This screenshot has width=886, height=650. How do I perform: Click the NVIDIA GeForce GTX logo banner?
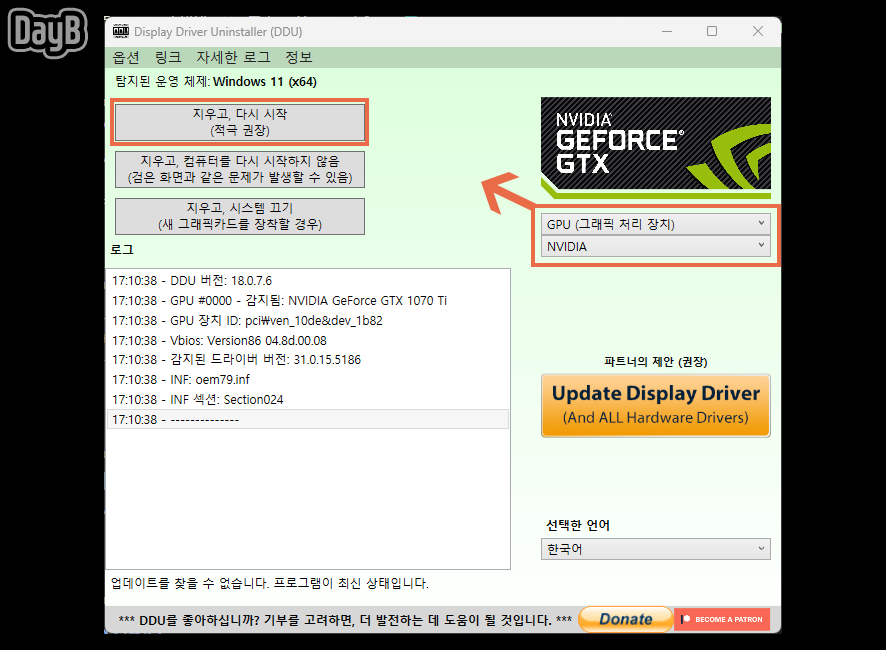point(655,143)
